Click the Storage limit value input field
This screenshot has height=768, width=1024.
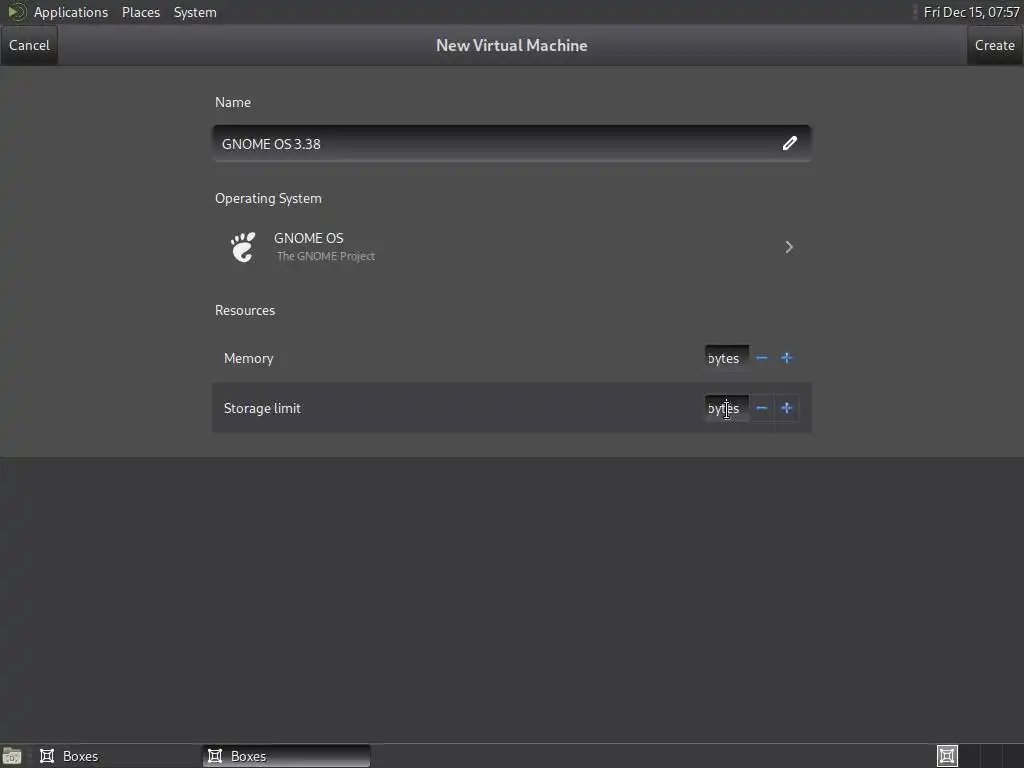pyautogui.click(x=727, y=408)
